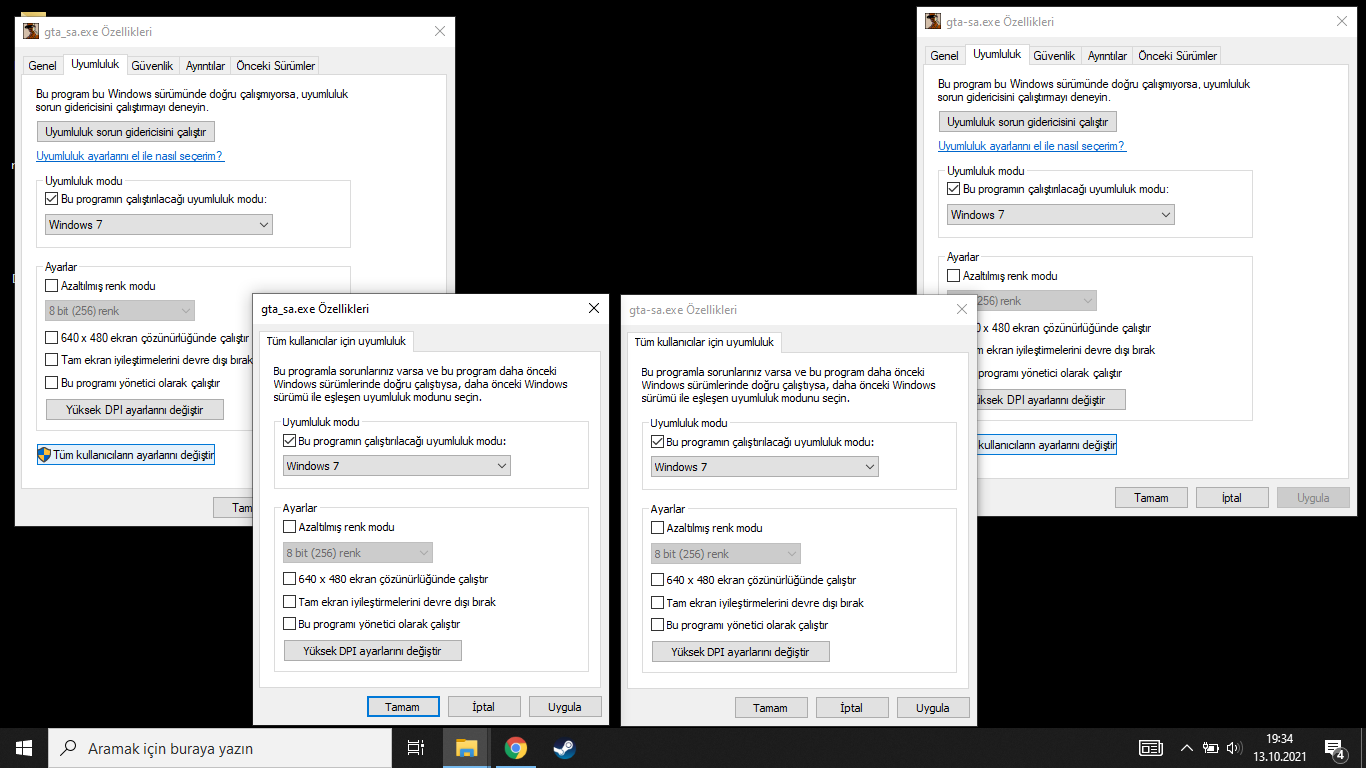Enable Azaltılmış renk modu in gta_sa.exe all-users dialog
The image size is (1366, 768).
291,527
